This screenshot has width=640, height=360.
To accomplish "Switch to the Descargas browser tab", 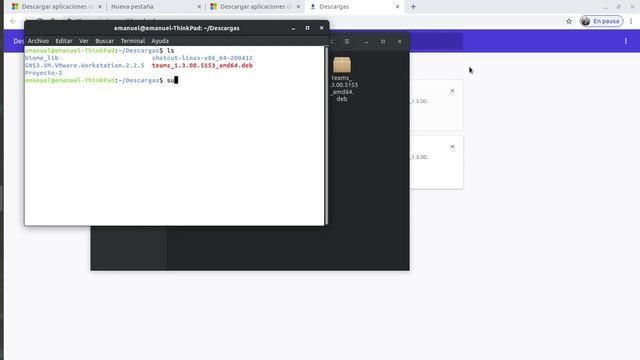I will coord(354,7).
